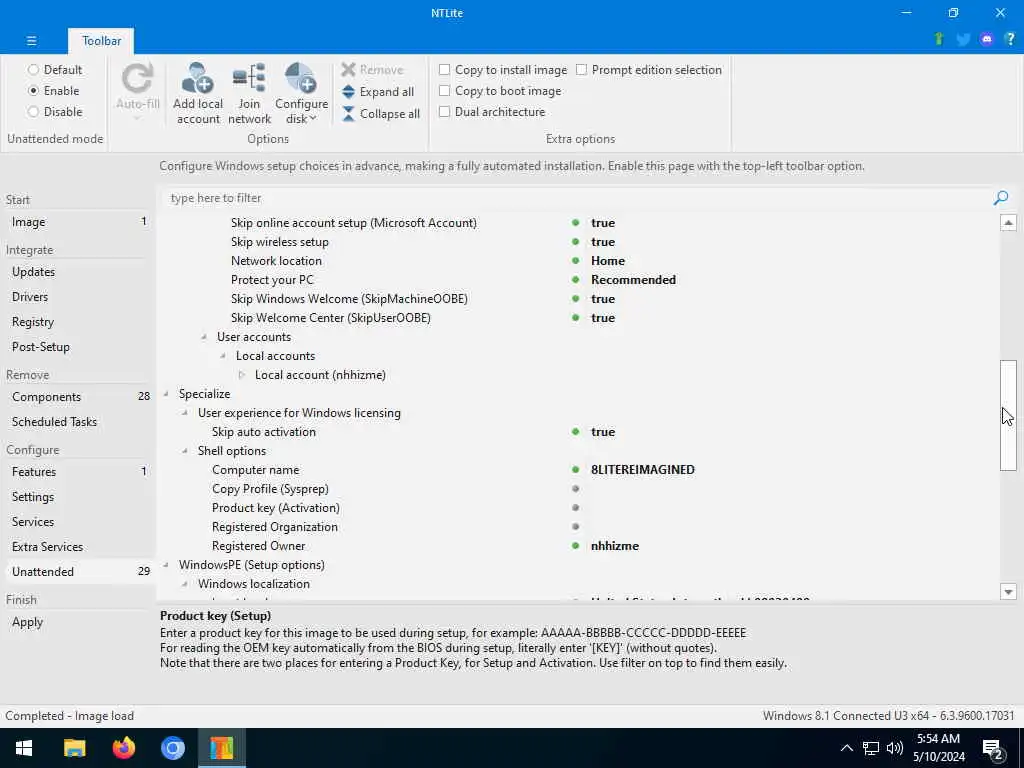Check Prompt edition selection
This screenshot has height=768, width=1024.
(x=581, y=70)
